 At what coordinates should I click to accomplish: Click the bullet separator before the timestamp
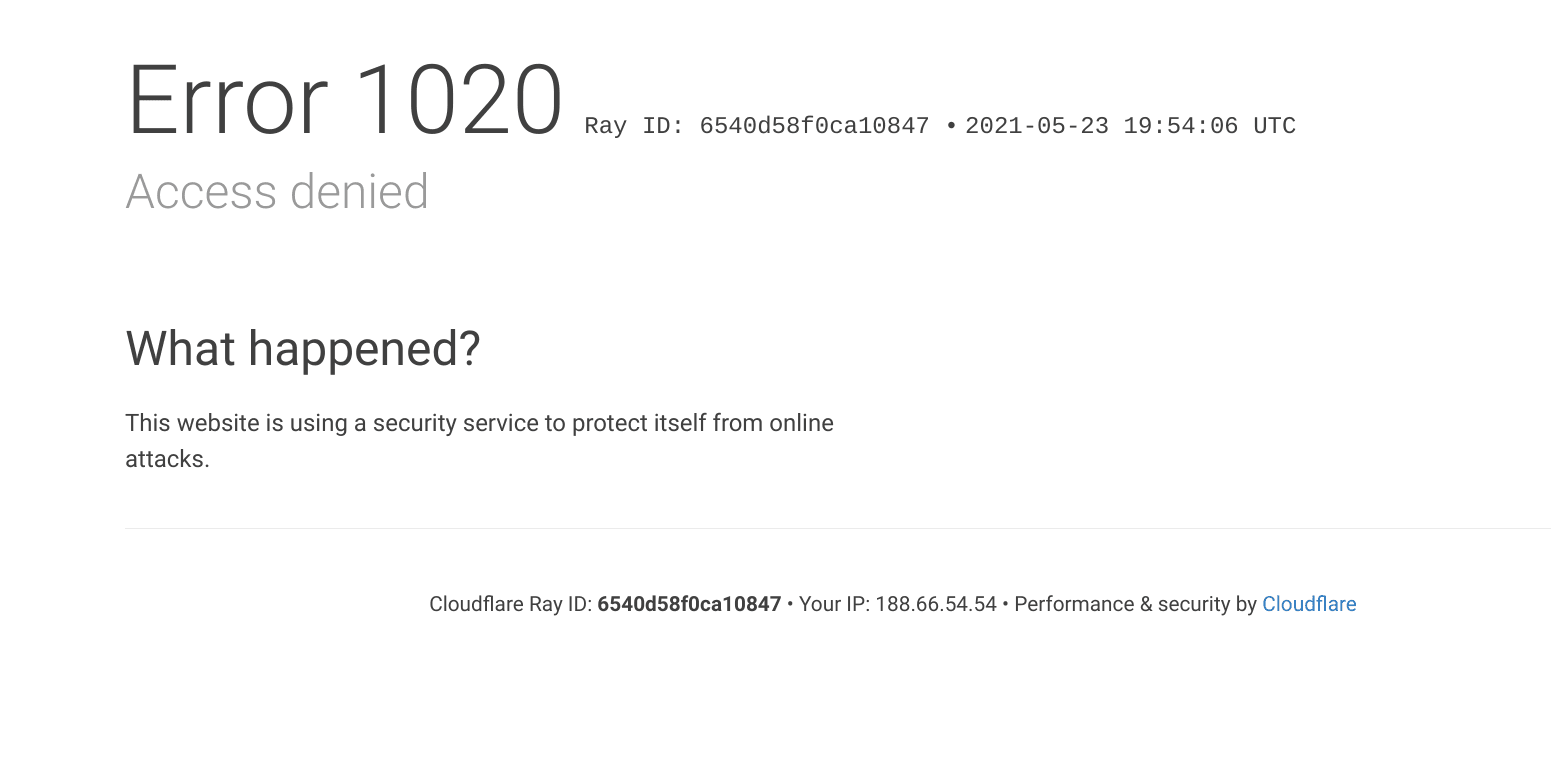pyautogui.click(x=951, y=126)
